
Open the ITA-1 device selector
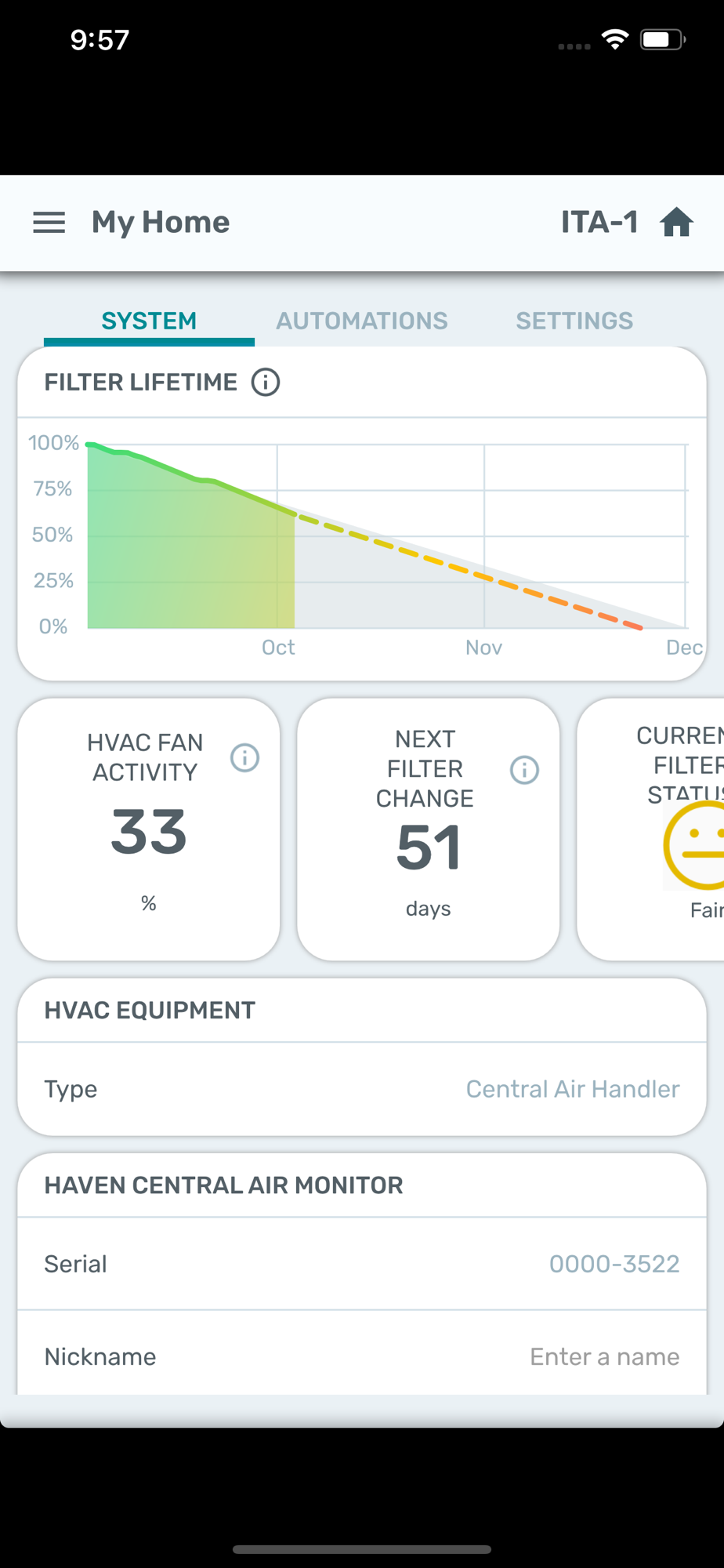[x=599, y=223]
